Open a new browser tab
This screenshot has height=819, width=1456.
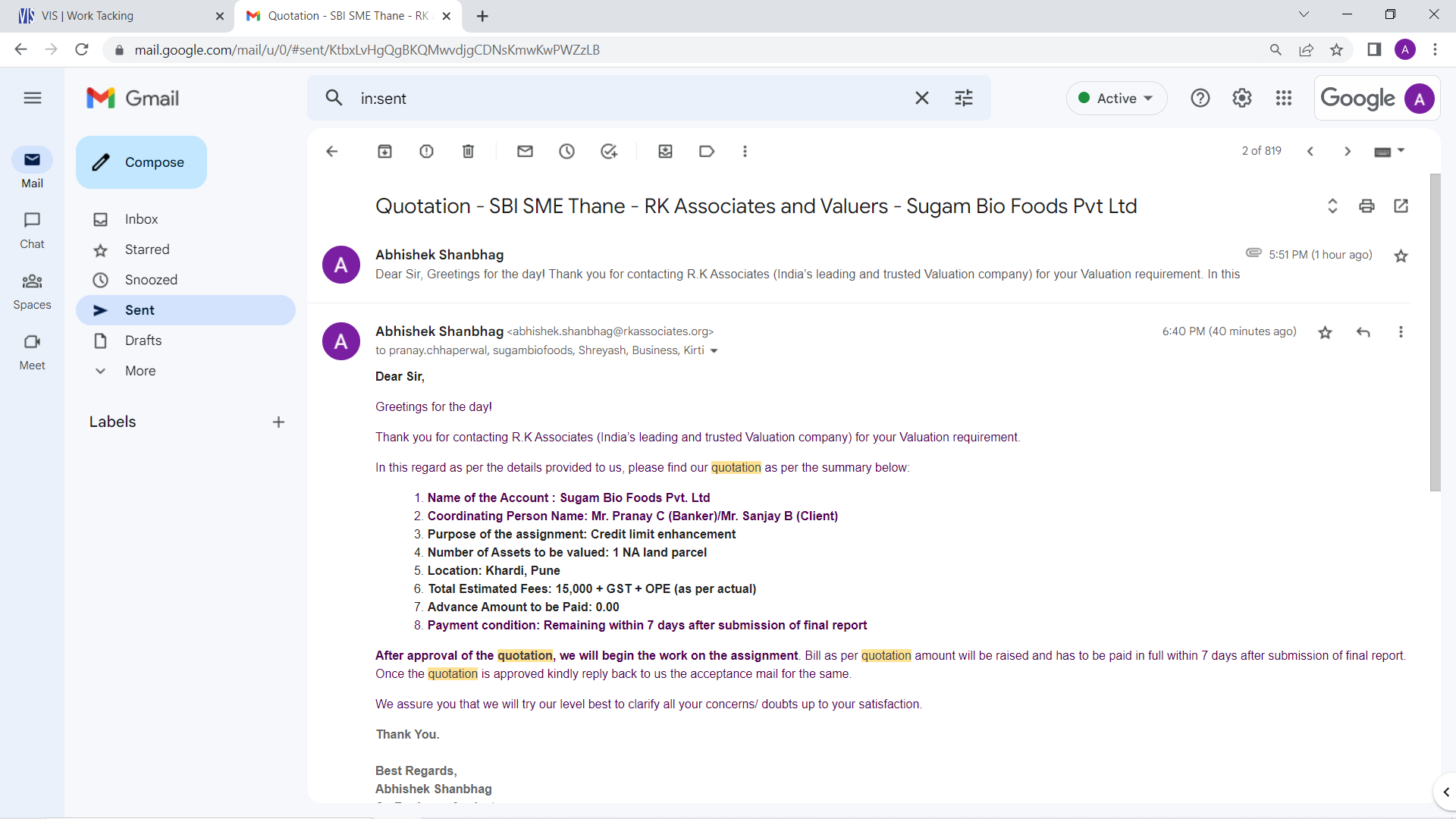tap(482, 16)
